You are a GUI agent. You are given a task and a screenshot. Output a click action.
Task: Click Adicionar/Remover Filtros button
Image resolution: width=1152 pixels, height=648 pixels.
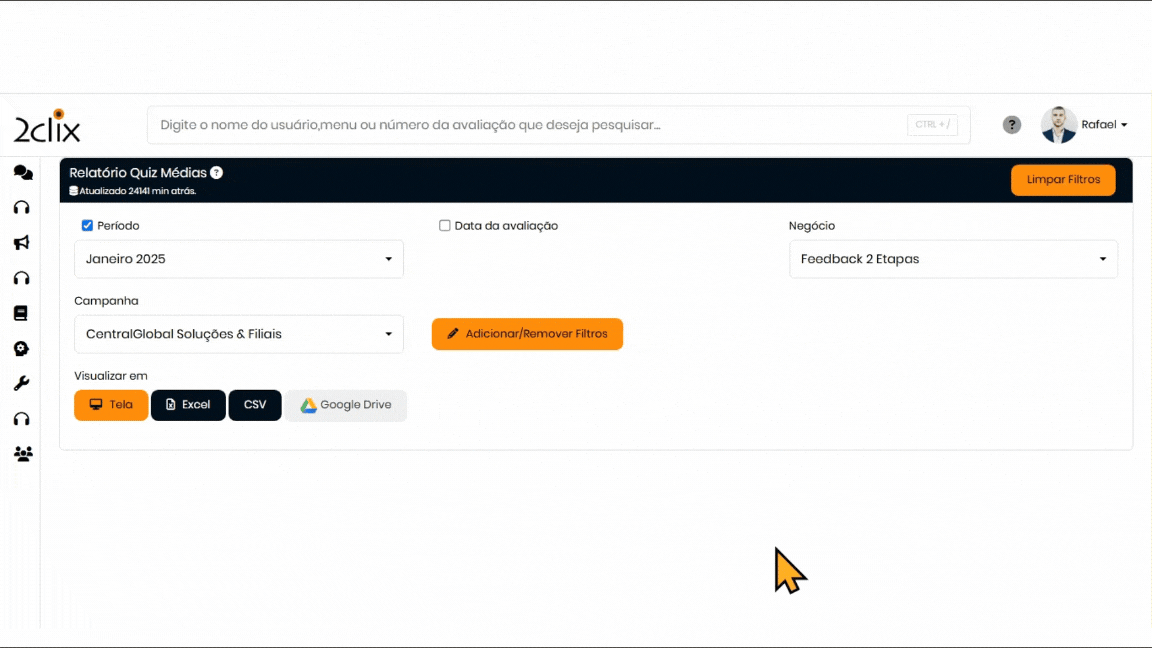point(527,334)
